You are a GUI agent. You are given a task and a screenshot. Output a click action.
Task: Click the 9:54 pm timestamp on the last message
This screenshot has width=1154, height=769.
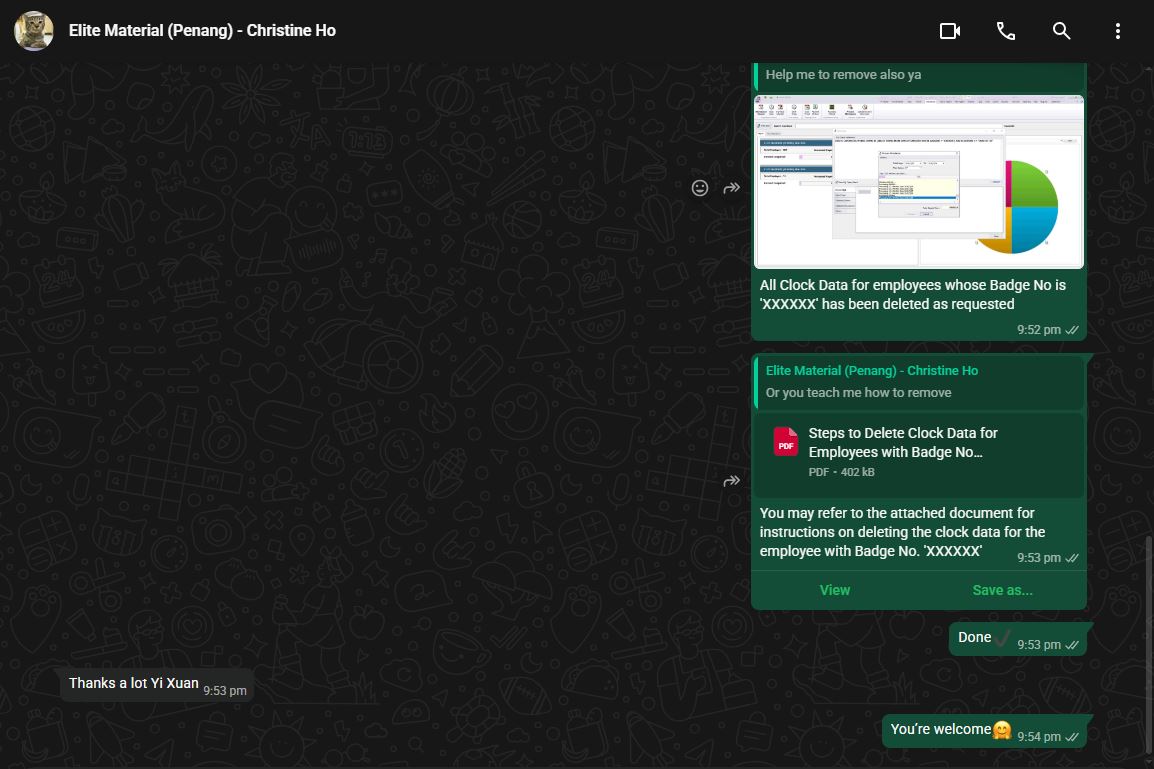[x=1038, y=737]
